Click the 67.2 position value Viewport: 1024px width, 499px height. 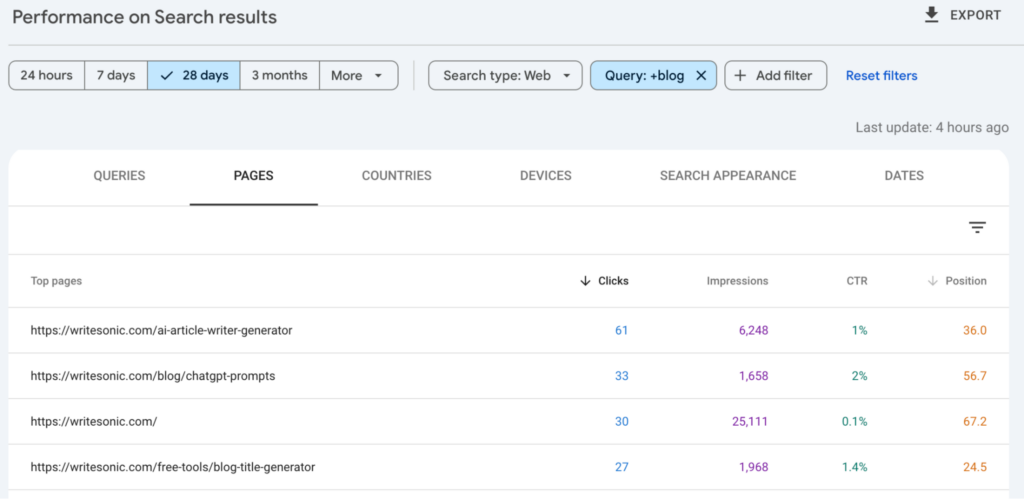tap(975, 422)
